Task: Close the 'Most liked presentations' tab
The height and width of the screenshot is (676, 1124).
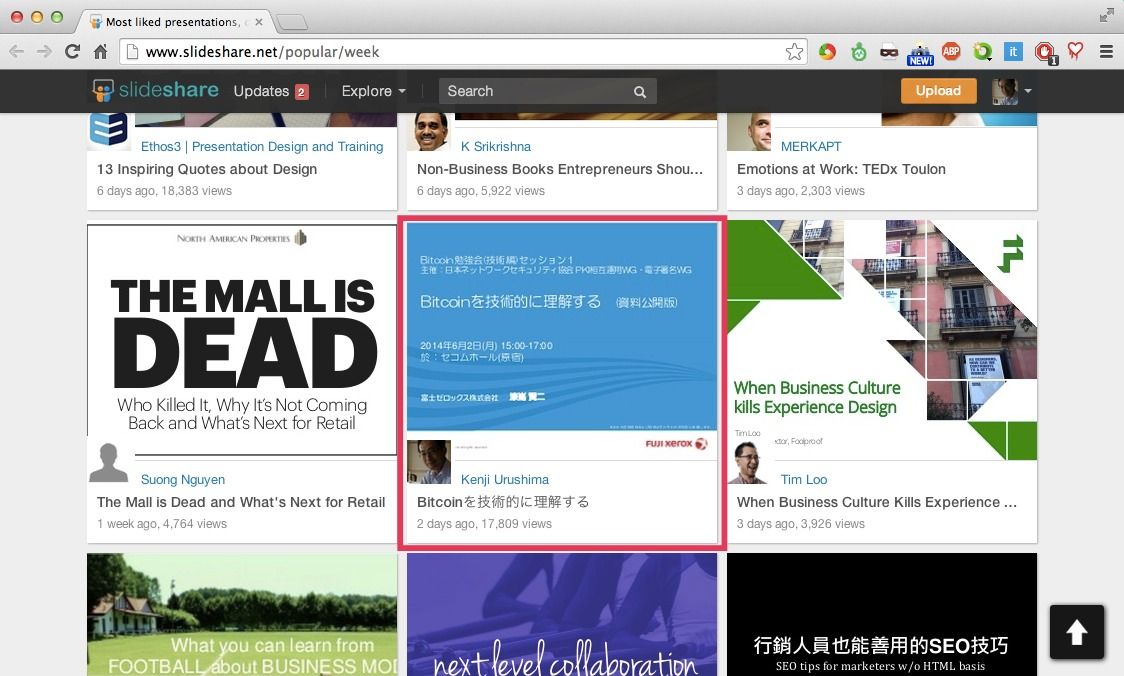Action: pos(259,22)
